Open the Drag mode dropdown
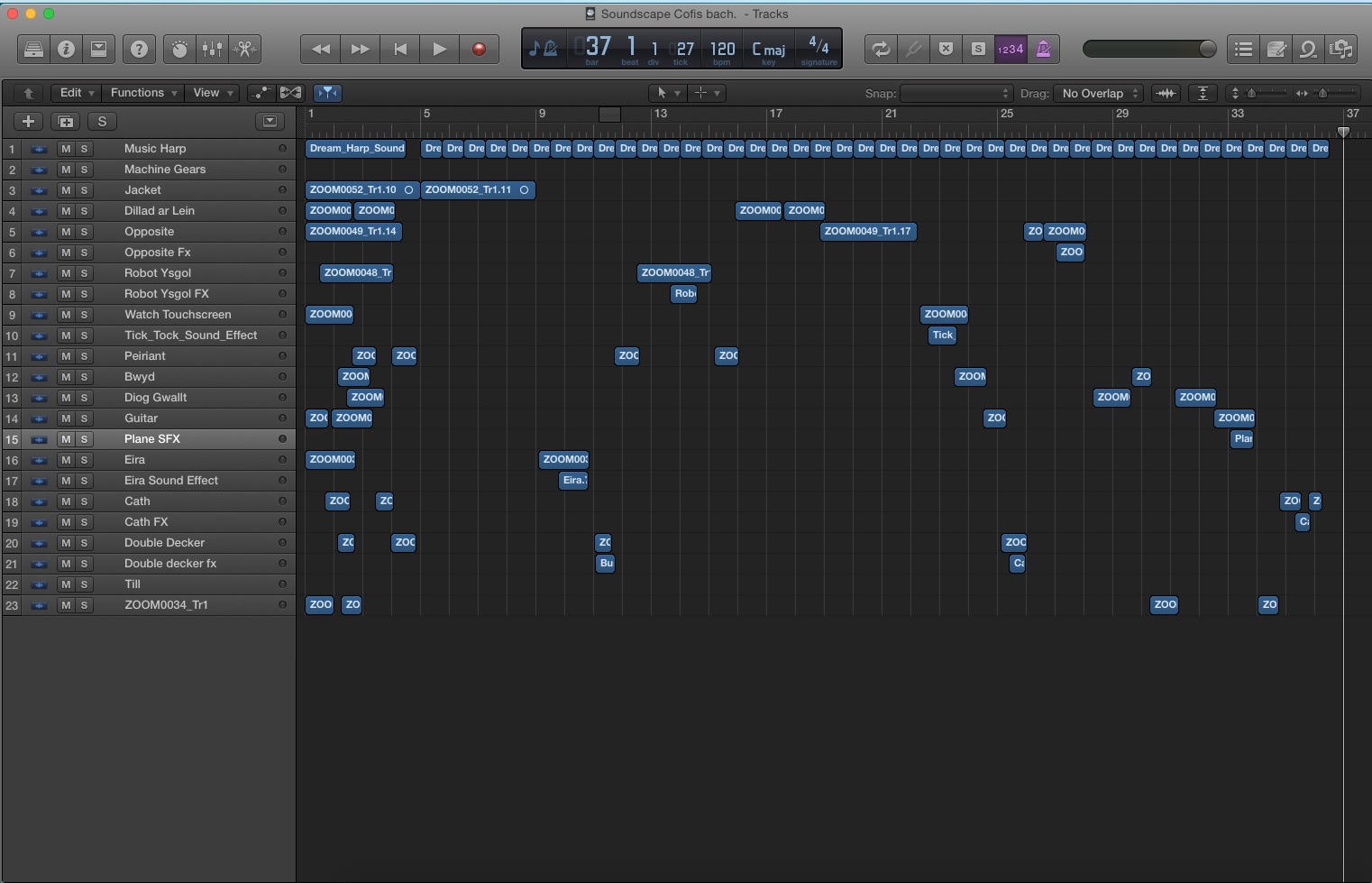1372x883 pixels. (1099, 94)
